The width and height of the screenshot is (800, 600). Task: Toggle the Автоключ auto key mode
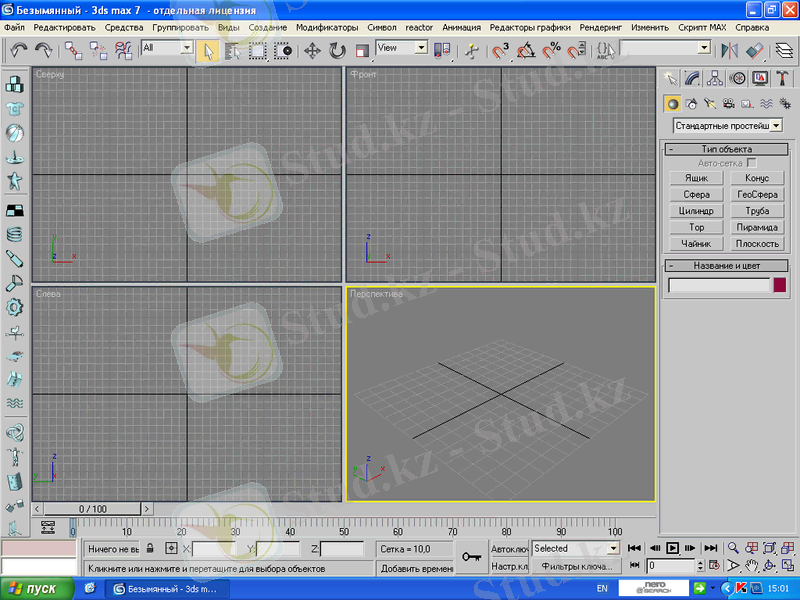[508, 548]
